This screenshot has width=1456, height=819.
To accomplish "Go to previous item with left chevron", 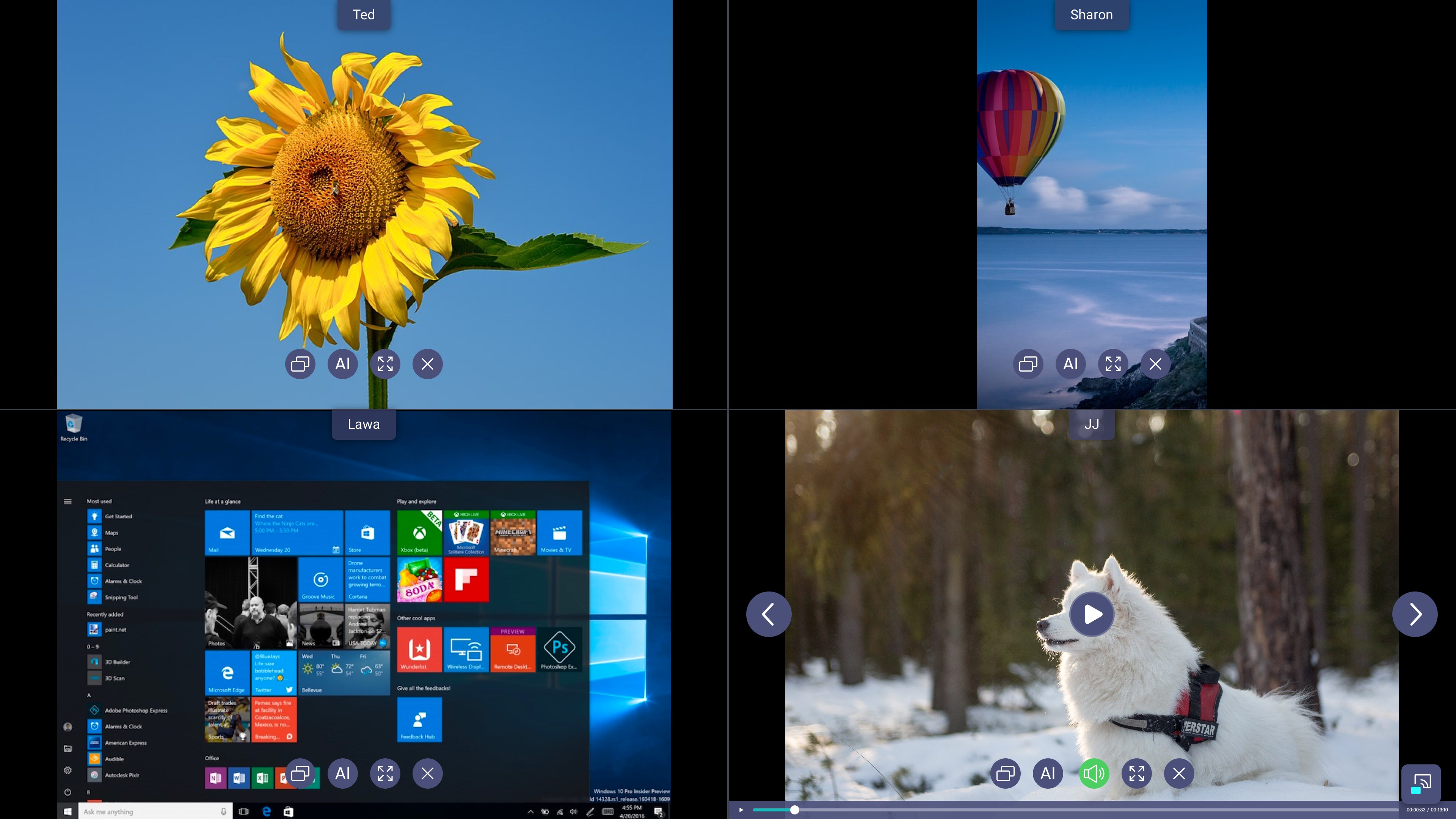I will tap(769, 614).
